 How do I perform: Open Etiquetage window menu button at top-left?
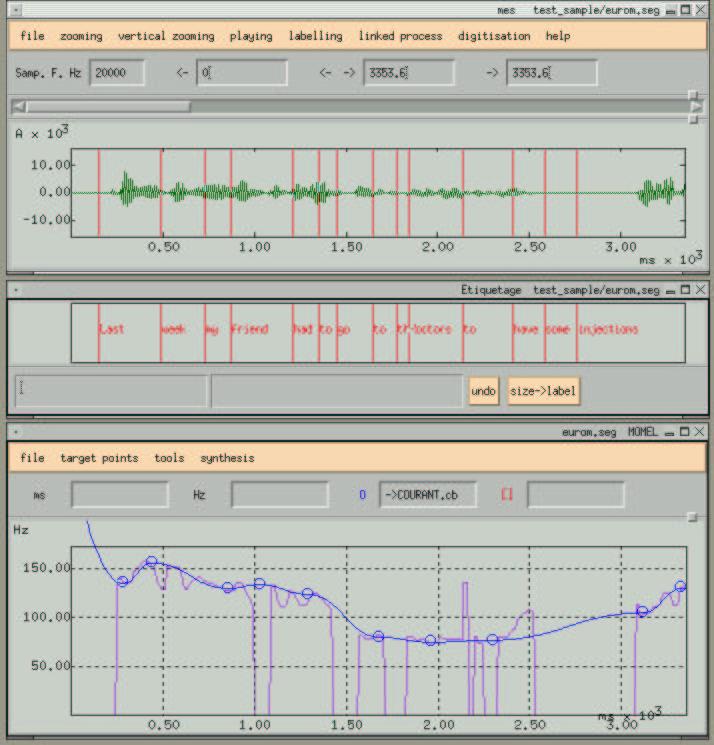pyautogui.click(x=16, y=289)
